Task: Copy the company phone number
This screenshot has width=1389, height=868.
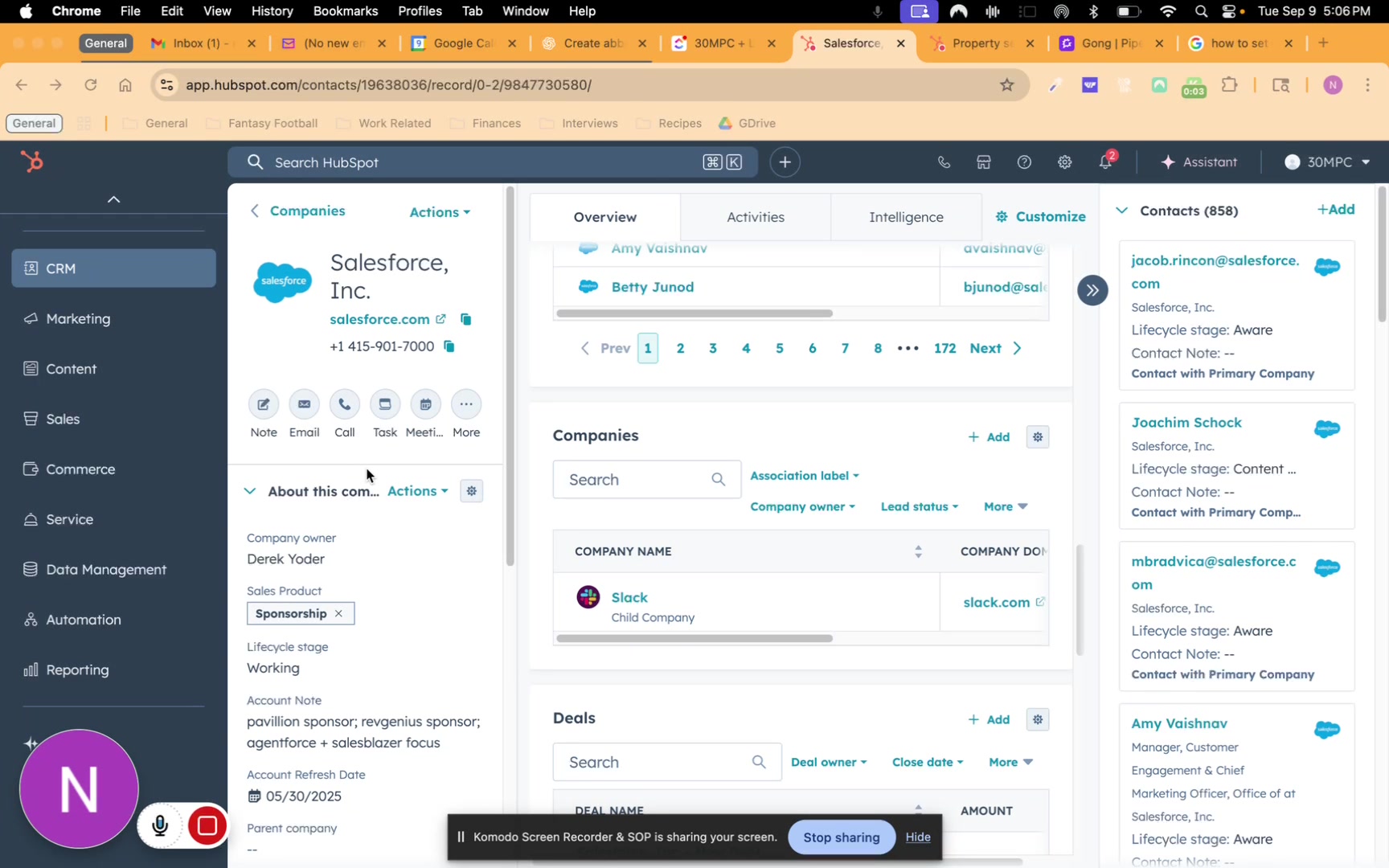Action: click(449, 346)
